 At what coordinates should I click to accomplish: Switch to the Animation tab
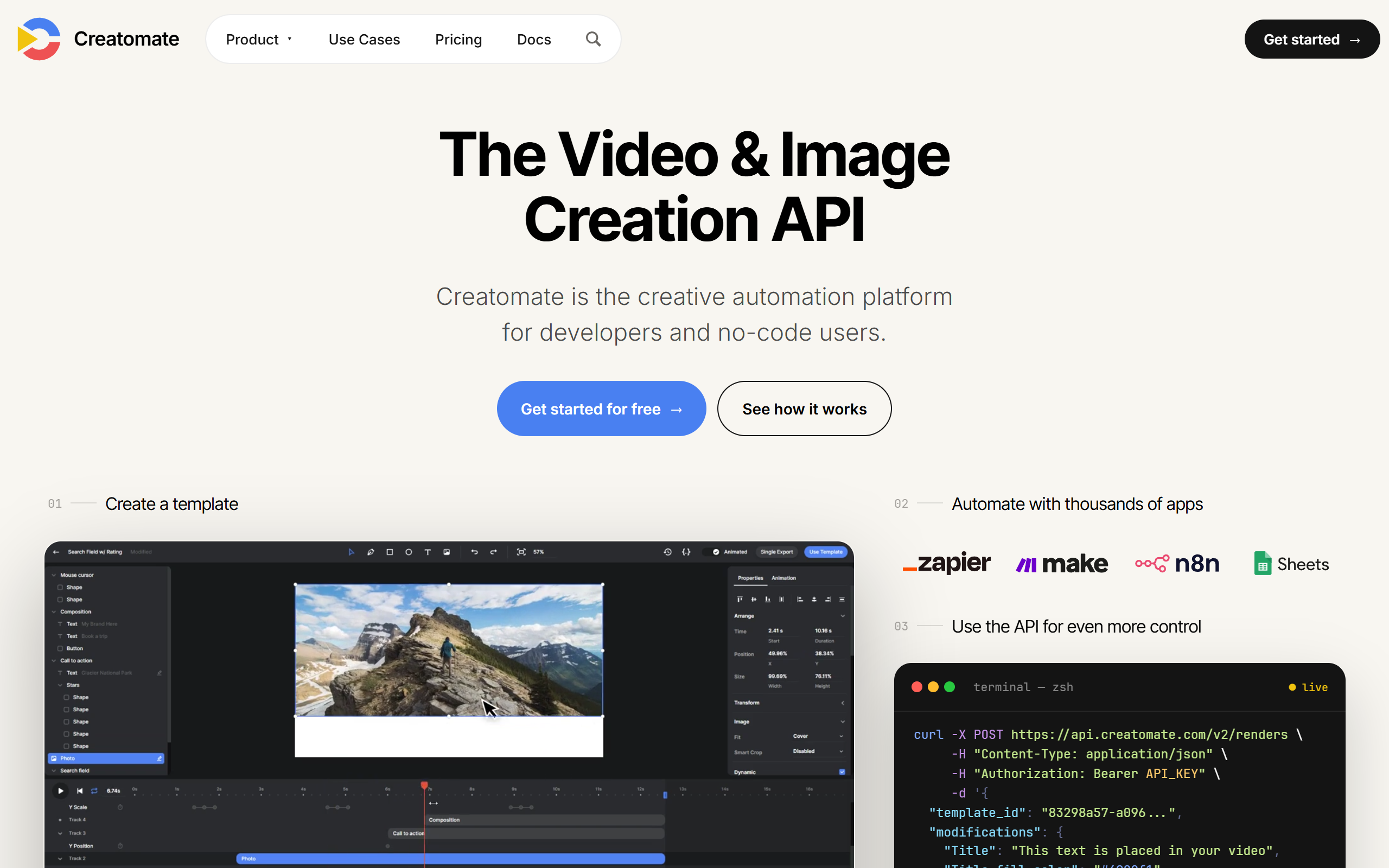click(x=783, y=578)
